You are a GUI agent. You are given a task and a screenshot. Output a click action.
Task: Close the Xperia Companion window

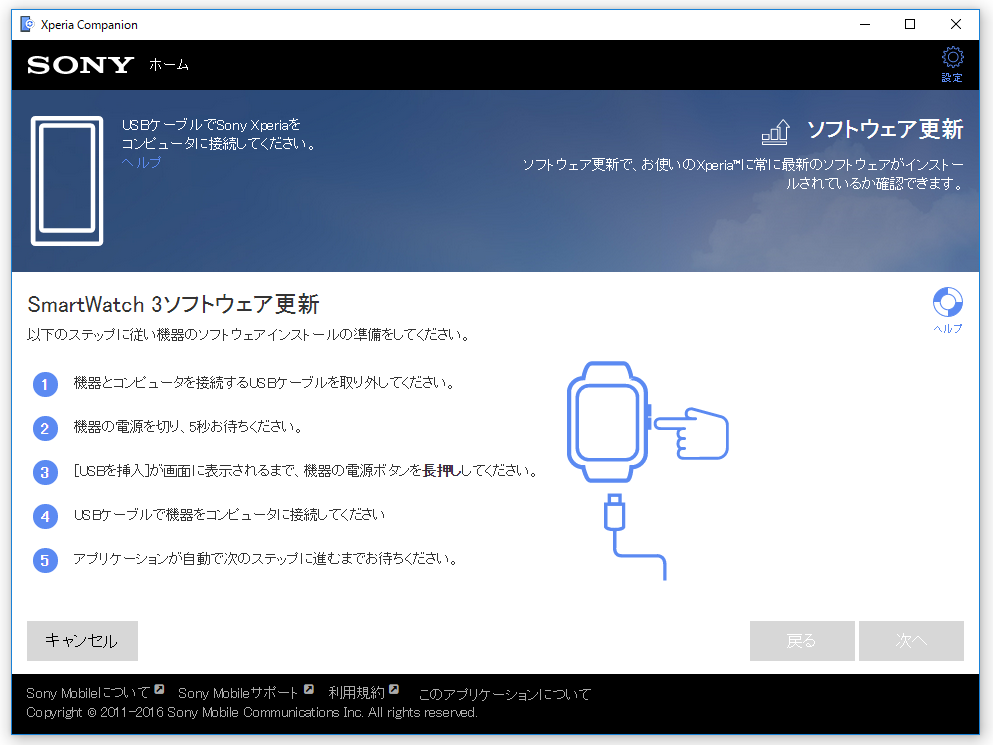click(x=956, y=24)
